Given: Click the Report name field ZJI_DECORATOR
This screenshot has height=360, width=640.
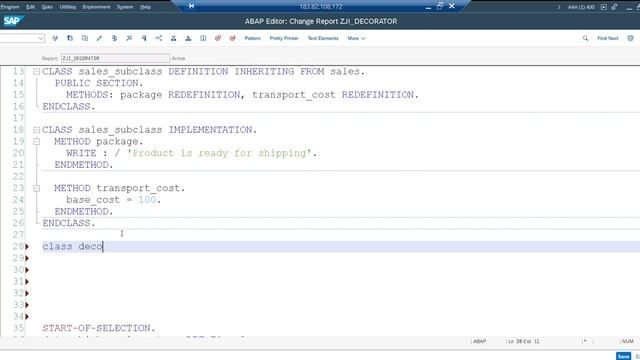Looking at the screenshot, I should (x=116, y=58).
